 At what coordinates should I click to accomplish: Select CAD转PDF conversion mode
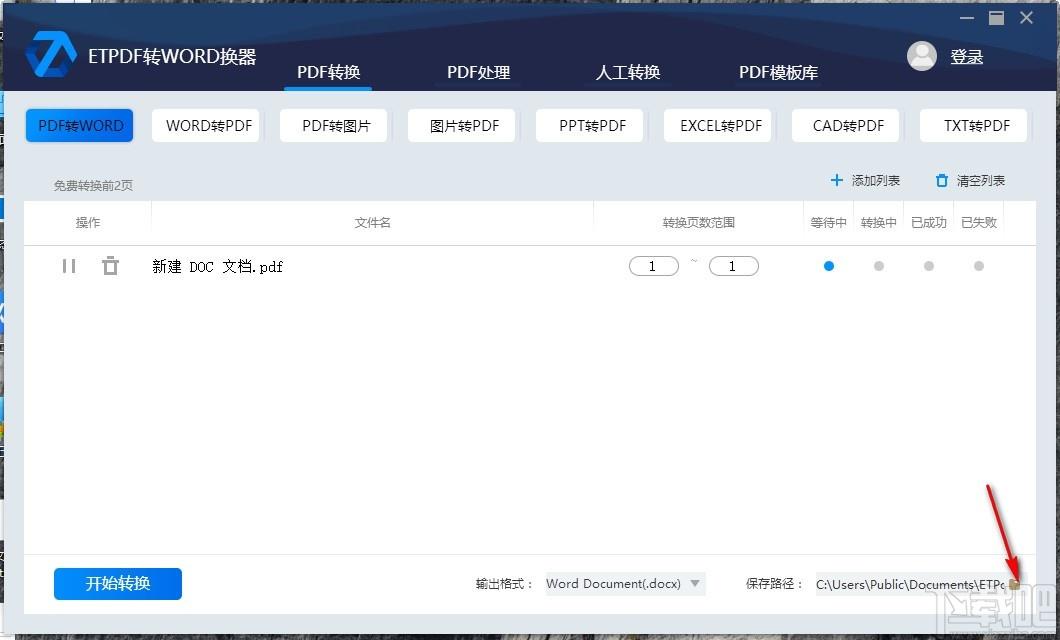coord(848,126)
